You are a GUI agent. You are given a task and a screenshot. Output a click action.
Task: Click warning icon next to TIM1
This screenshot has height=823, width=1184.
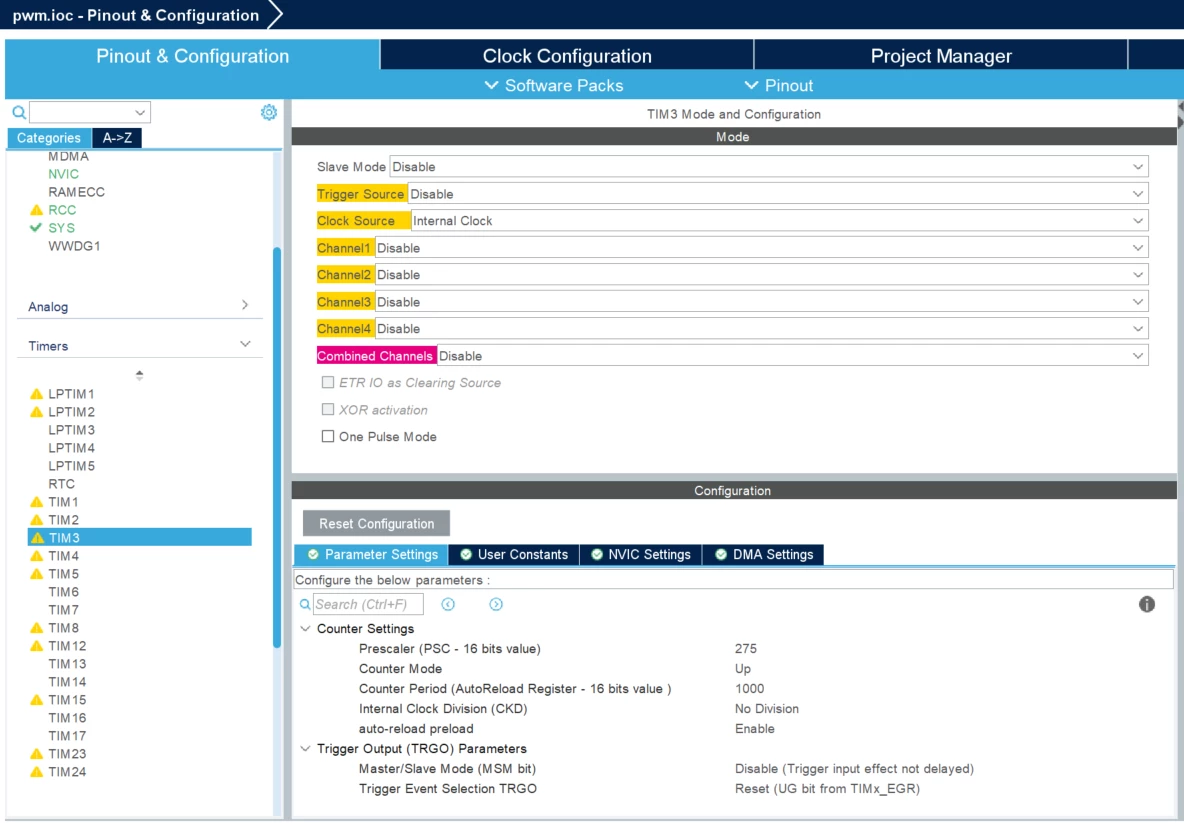36,502
